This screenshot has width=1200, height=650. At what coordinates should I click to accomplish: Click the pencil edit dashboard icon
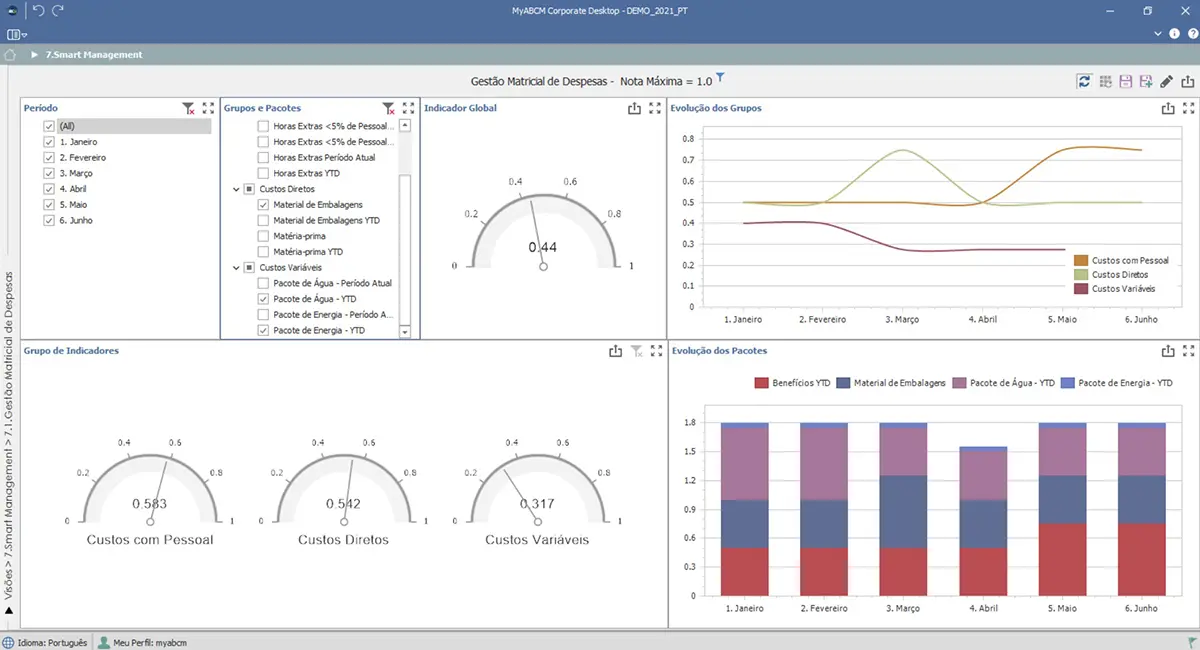(1166, 82)
